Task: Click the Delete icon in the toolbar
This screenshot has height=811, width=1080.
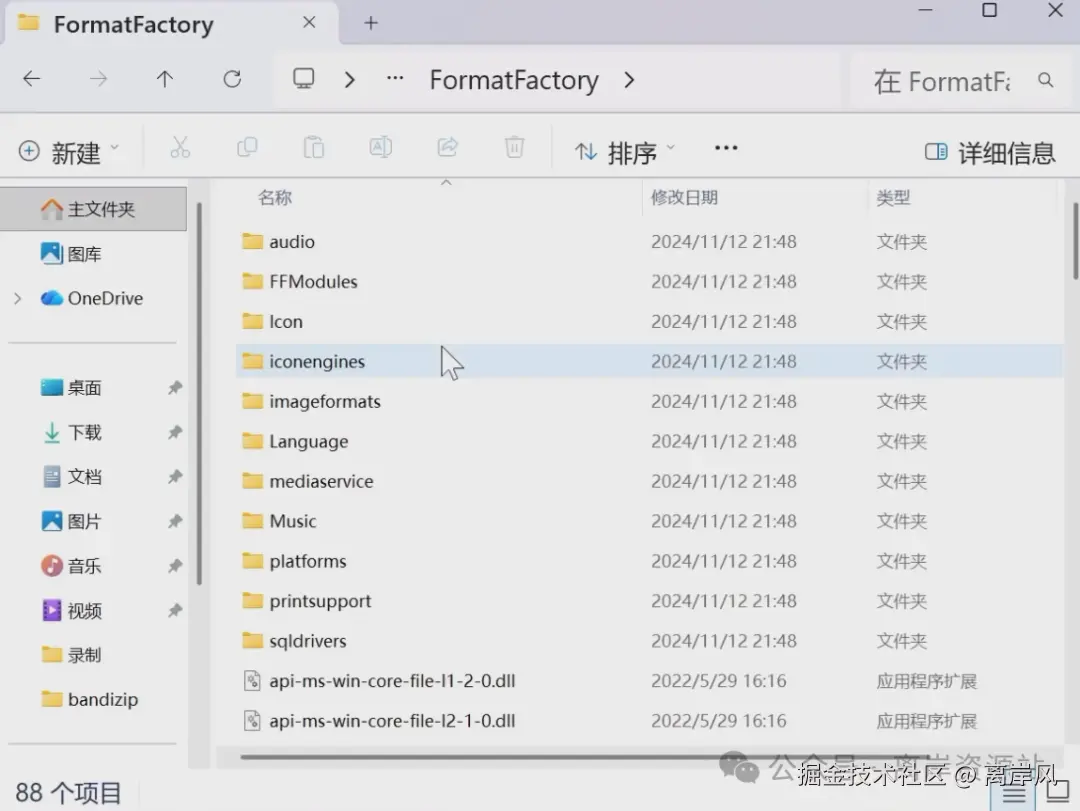Action: pos(514,147)
